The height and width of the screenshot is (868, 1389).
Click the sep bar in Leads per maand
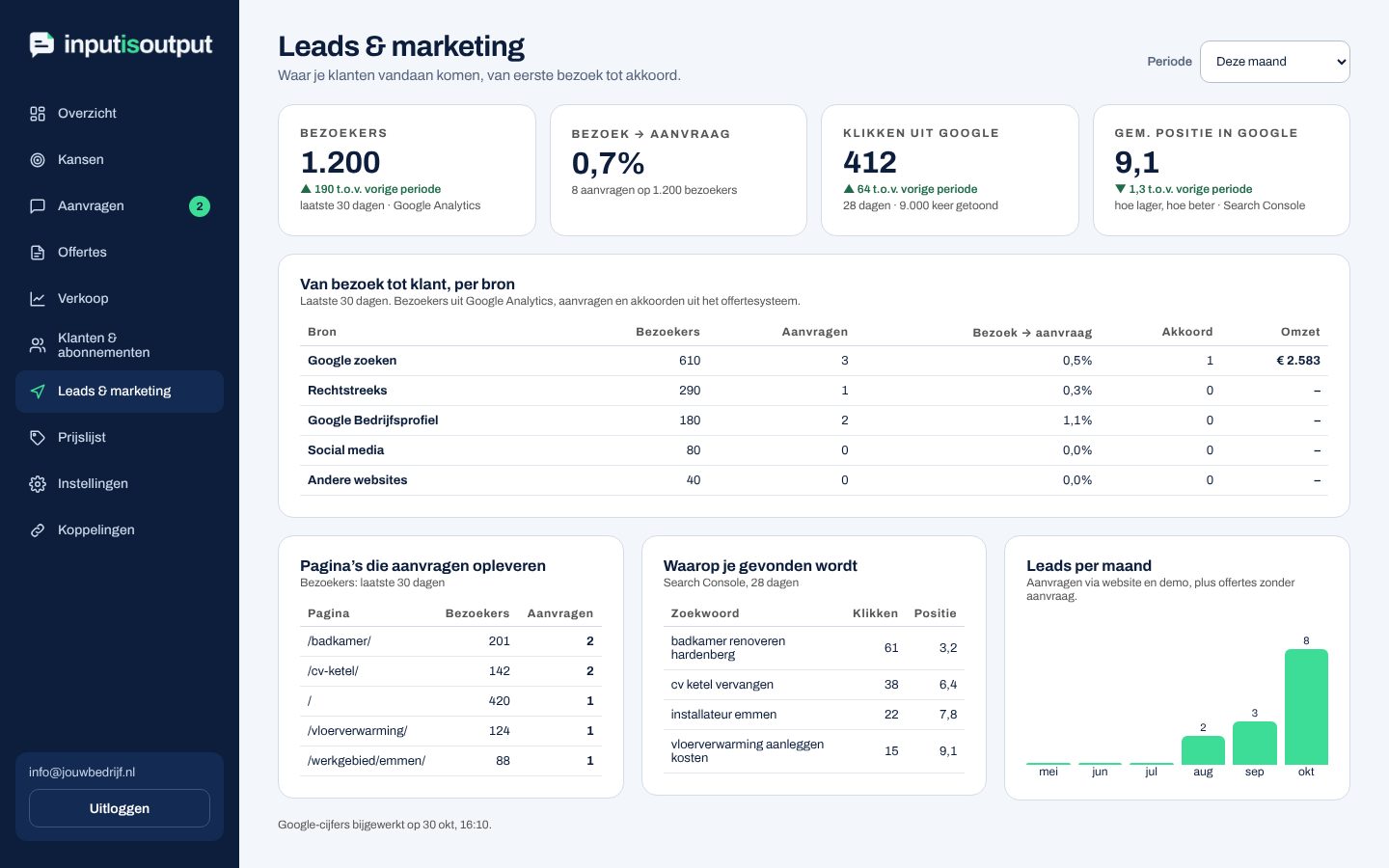[x=1254, y=743]
